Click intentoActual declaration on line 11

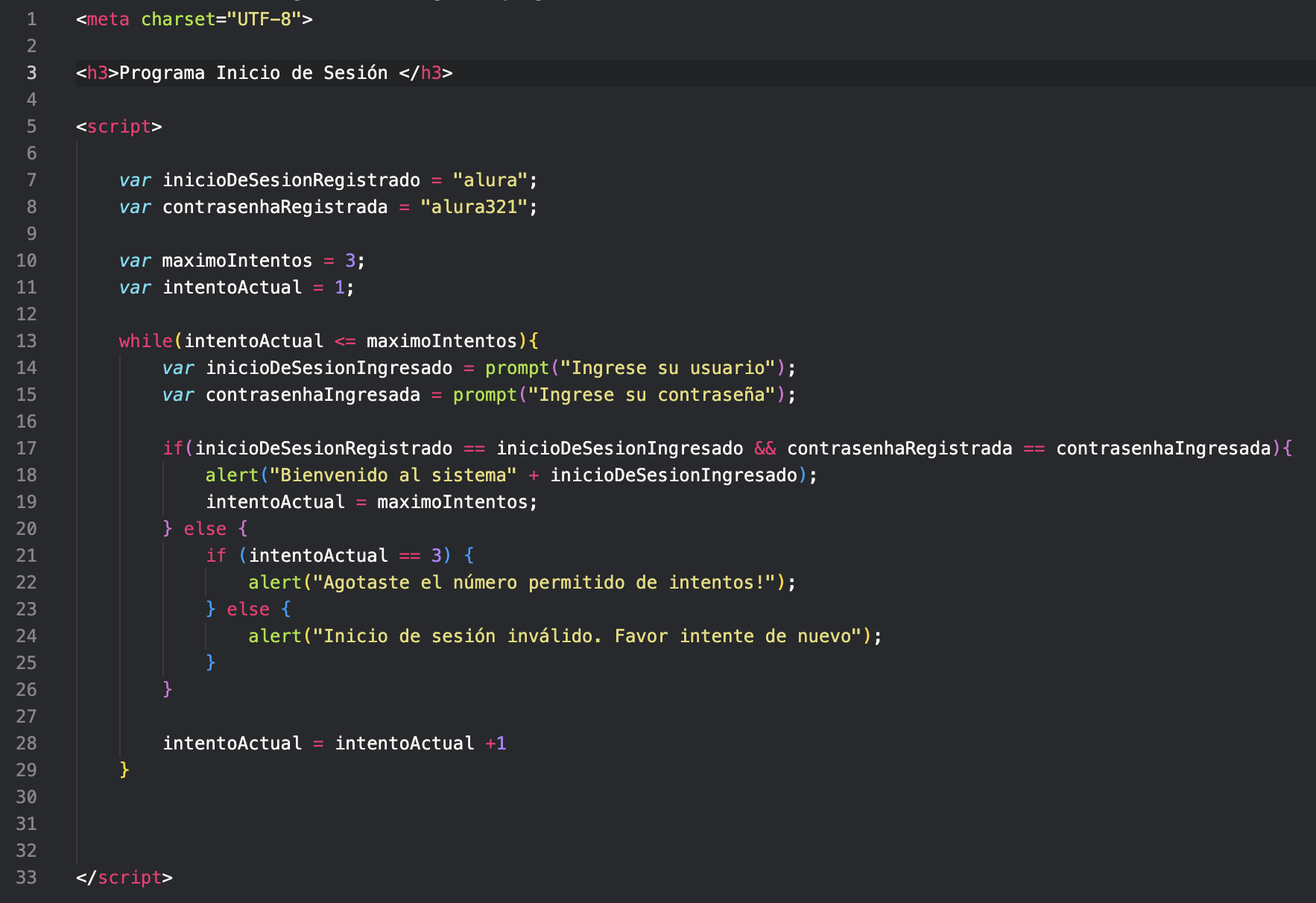(232, 288)
